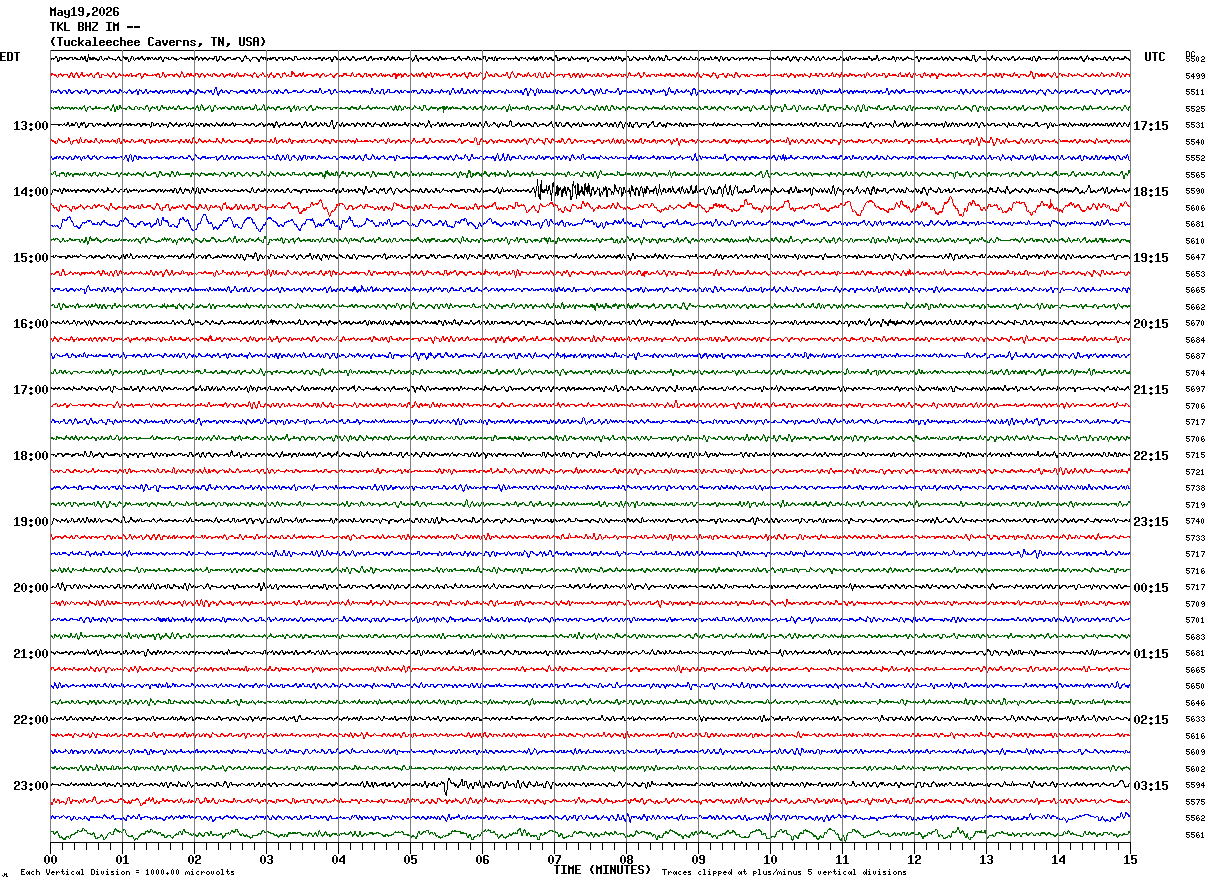Click the 23:00 EDT row label

[x=30, y=785]
